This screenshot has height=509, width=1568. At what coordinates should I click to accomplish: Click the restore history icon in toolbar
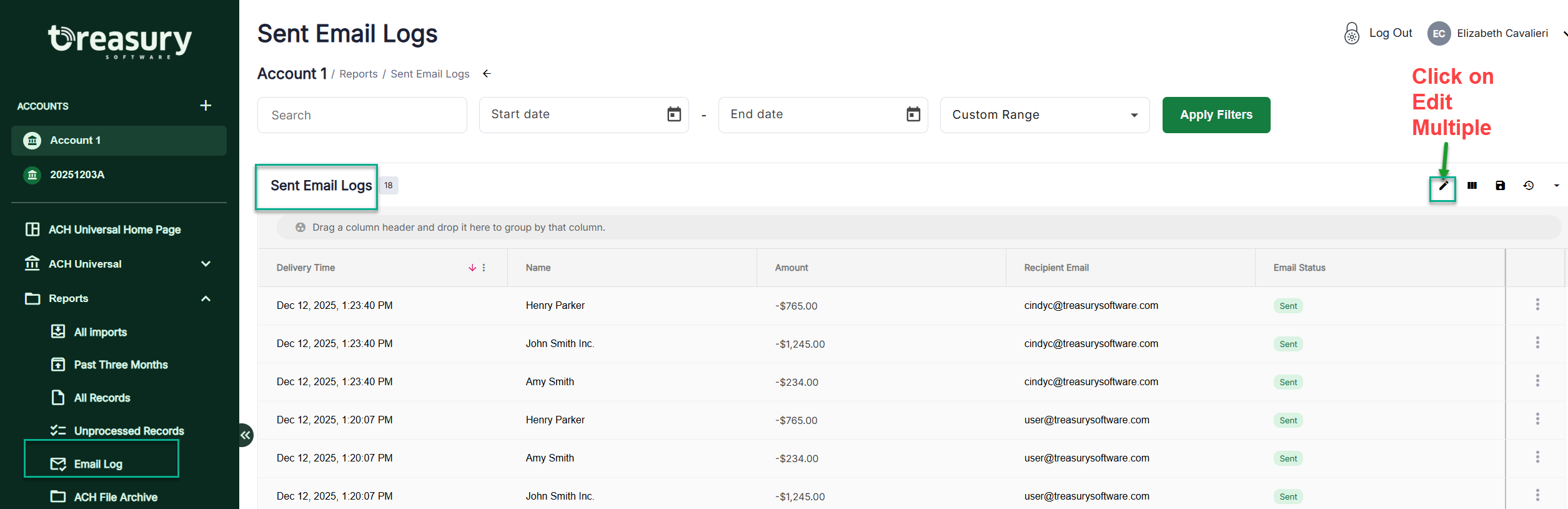[x=1529, y=186]
